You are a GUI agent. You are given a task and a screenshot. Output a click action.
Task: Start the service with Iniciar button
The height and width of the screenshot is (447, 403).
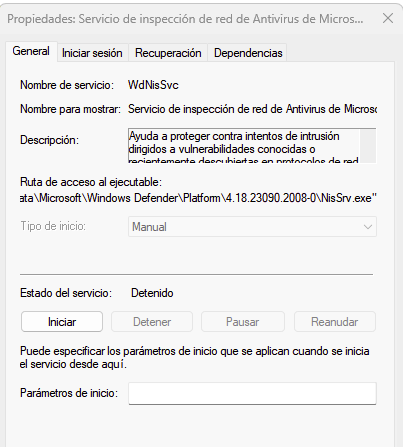(x=62, y=322)
